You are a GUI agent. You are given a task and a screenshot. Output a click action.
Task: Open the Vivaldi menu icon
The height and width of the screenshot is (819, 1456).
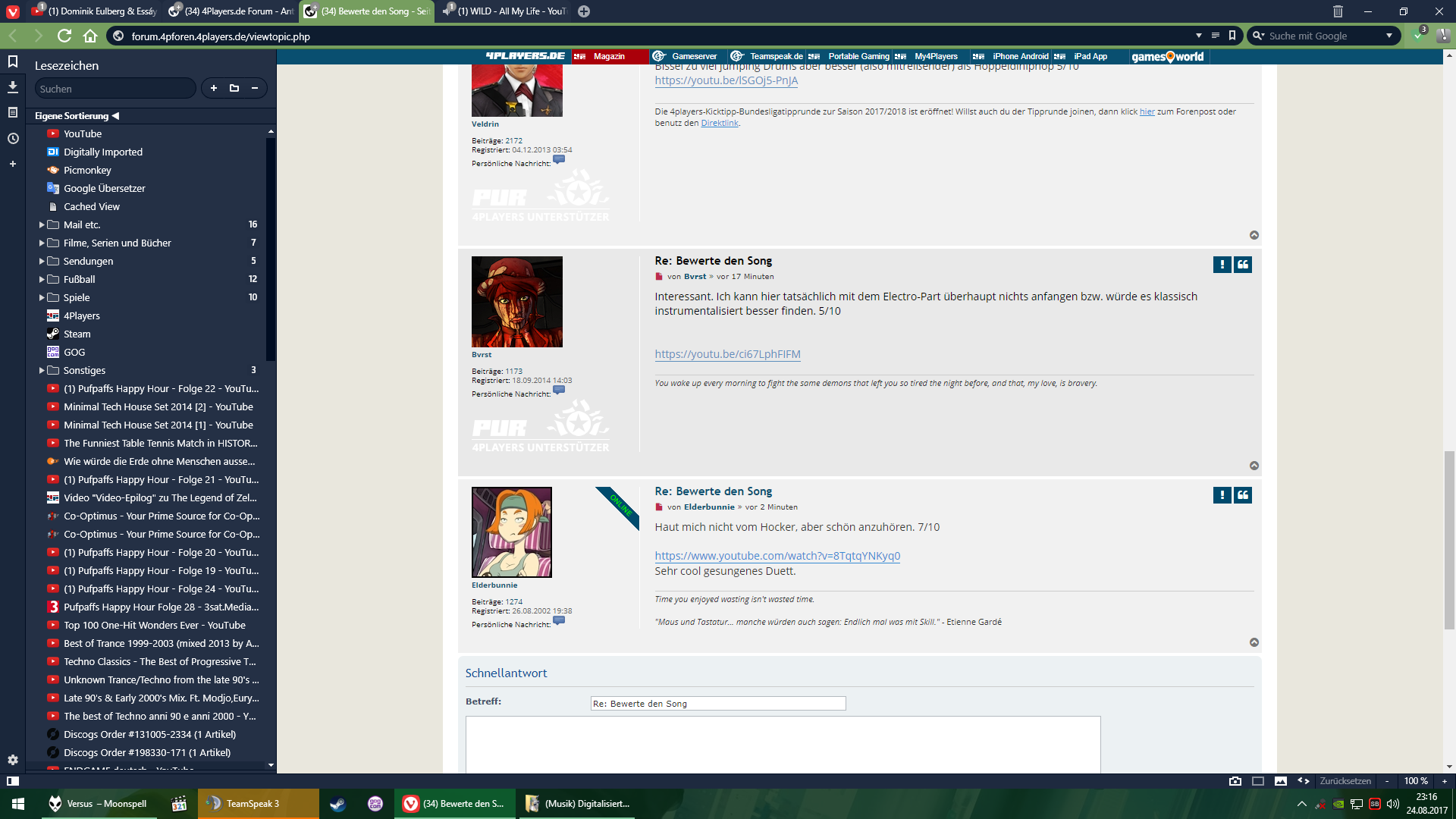tap(13, 11)
